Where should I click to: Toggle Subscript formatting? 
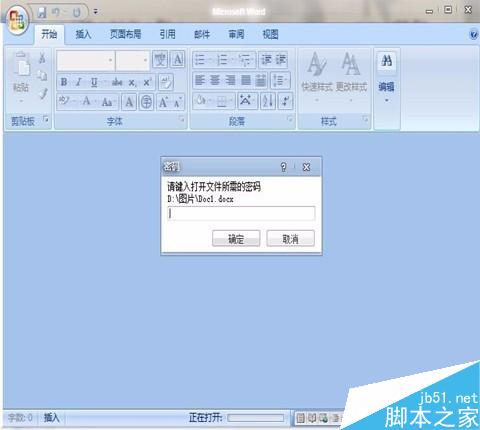[132, 82]
